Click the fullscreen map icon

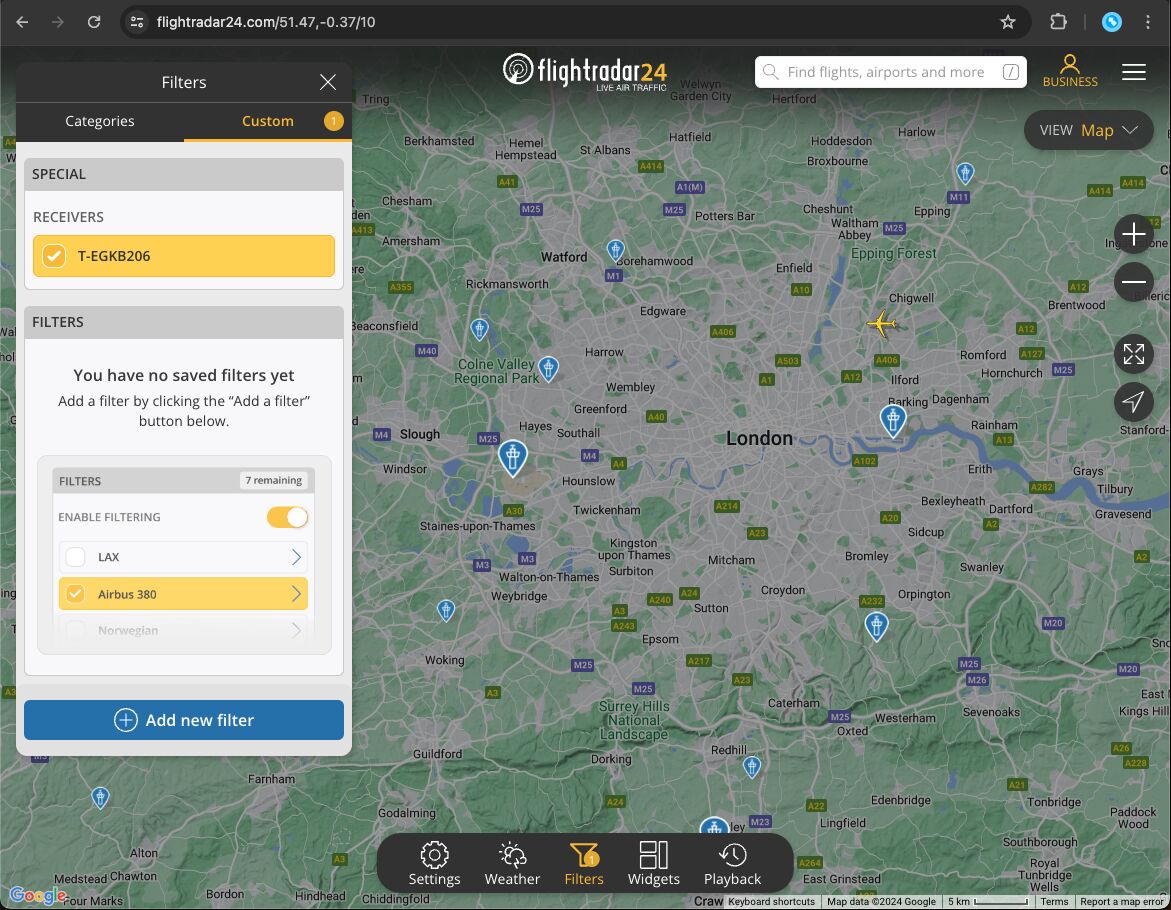click(1133, 354)
